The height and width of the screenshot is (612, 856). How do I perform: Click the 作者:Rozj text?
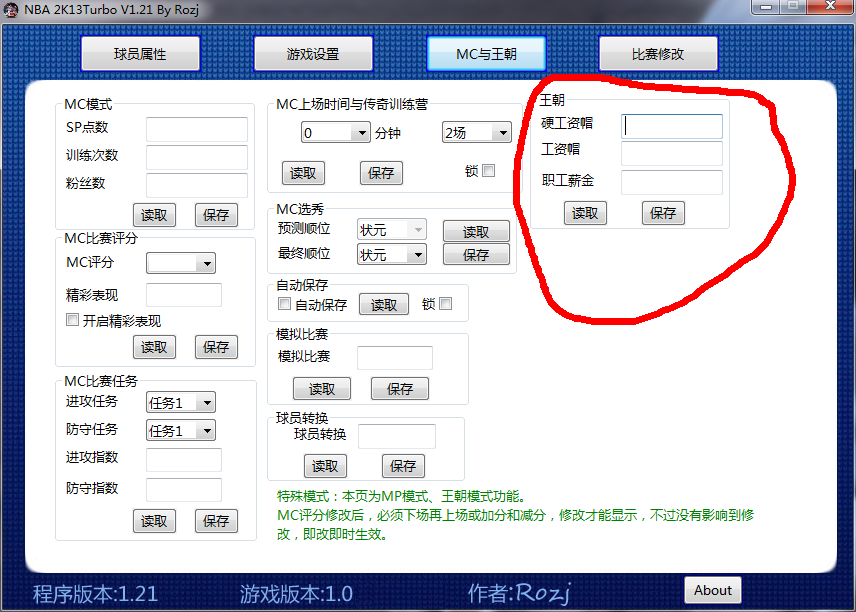pos(519,593)
